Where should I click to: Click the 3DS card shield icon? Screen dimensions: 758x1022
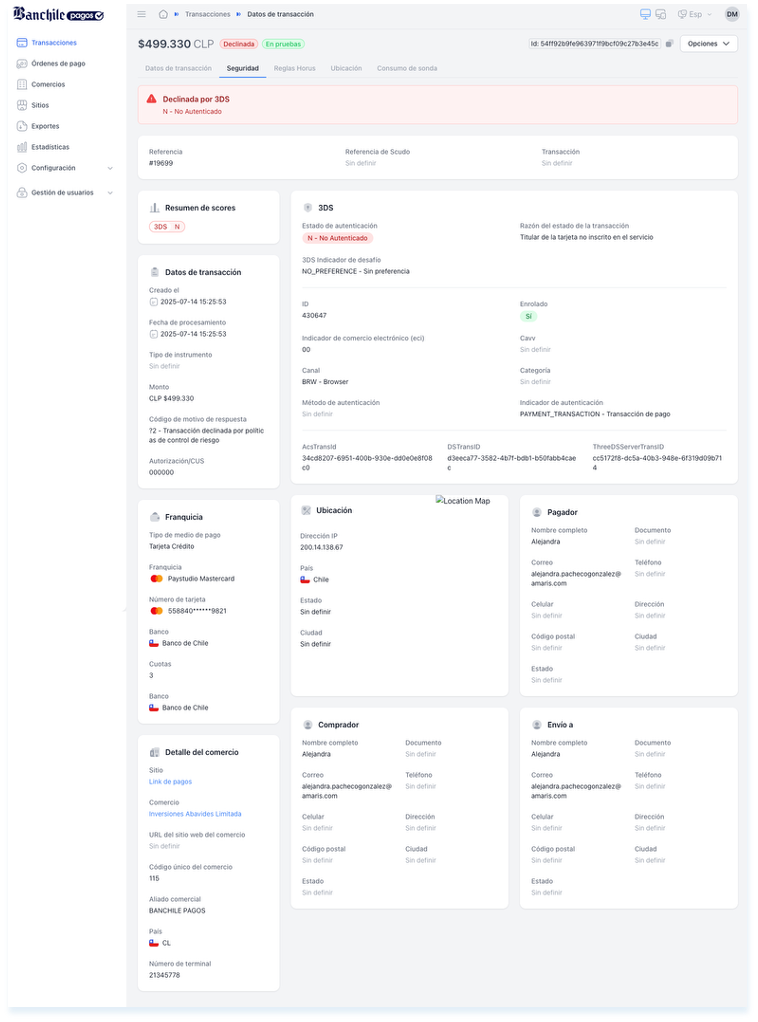coord(308,207)
